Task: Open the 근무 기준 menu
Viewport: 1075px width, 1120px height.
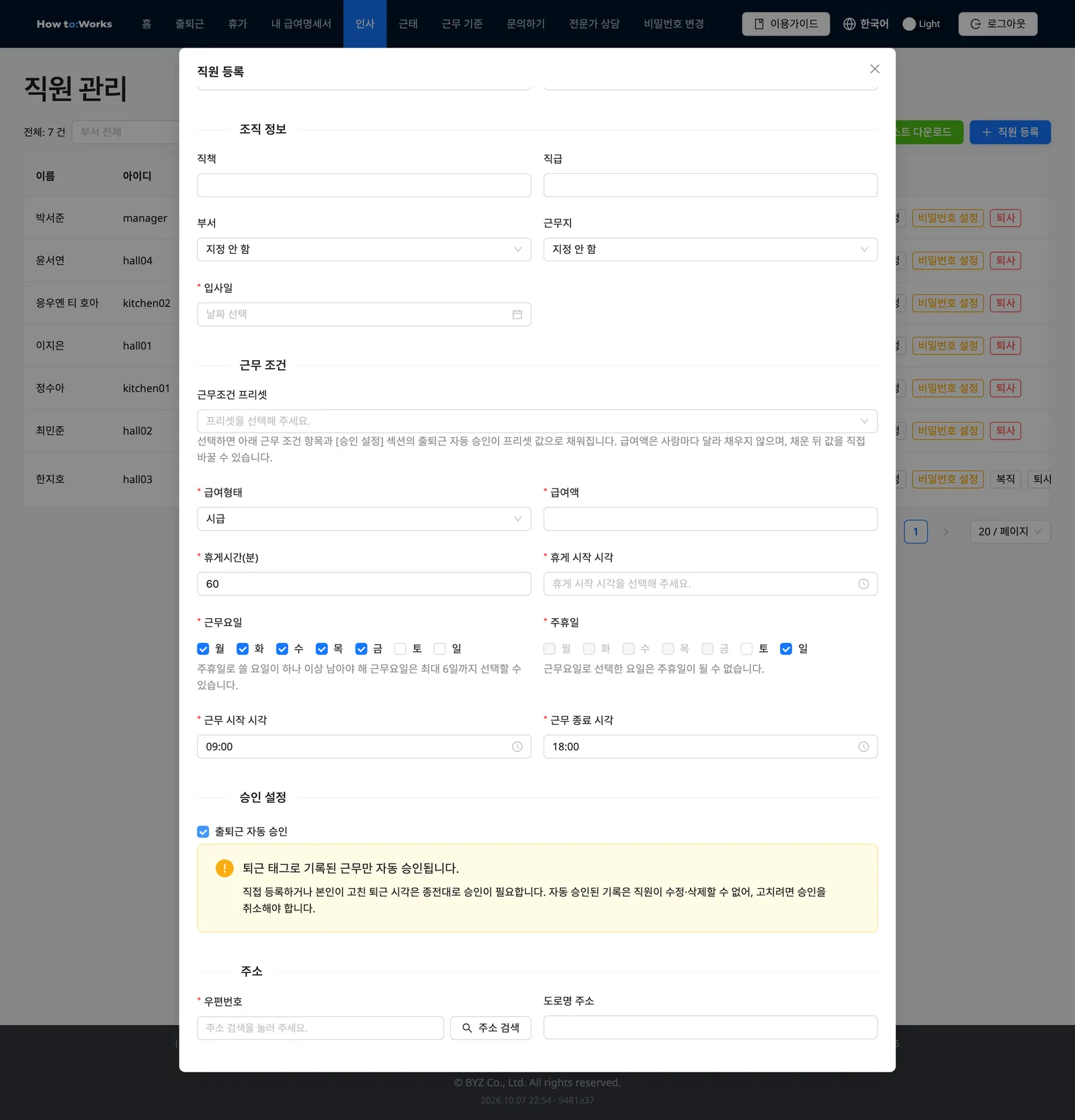Action: [x=462, y=24]
